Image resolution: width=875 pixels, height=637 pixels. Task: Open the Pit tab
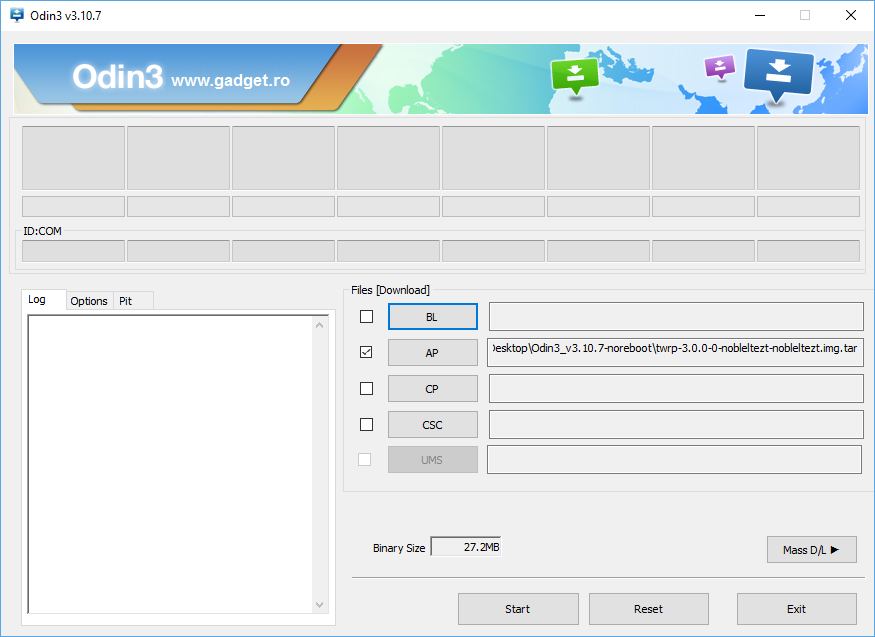click(126, 301)
